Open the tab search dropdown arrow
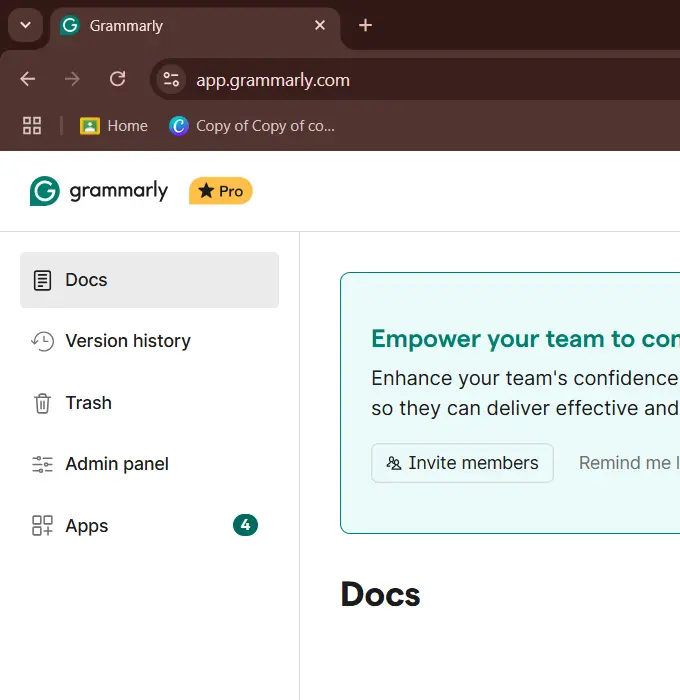 (25, 25)
